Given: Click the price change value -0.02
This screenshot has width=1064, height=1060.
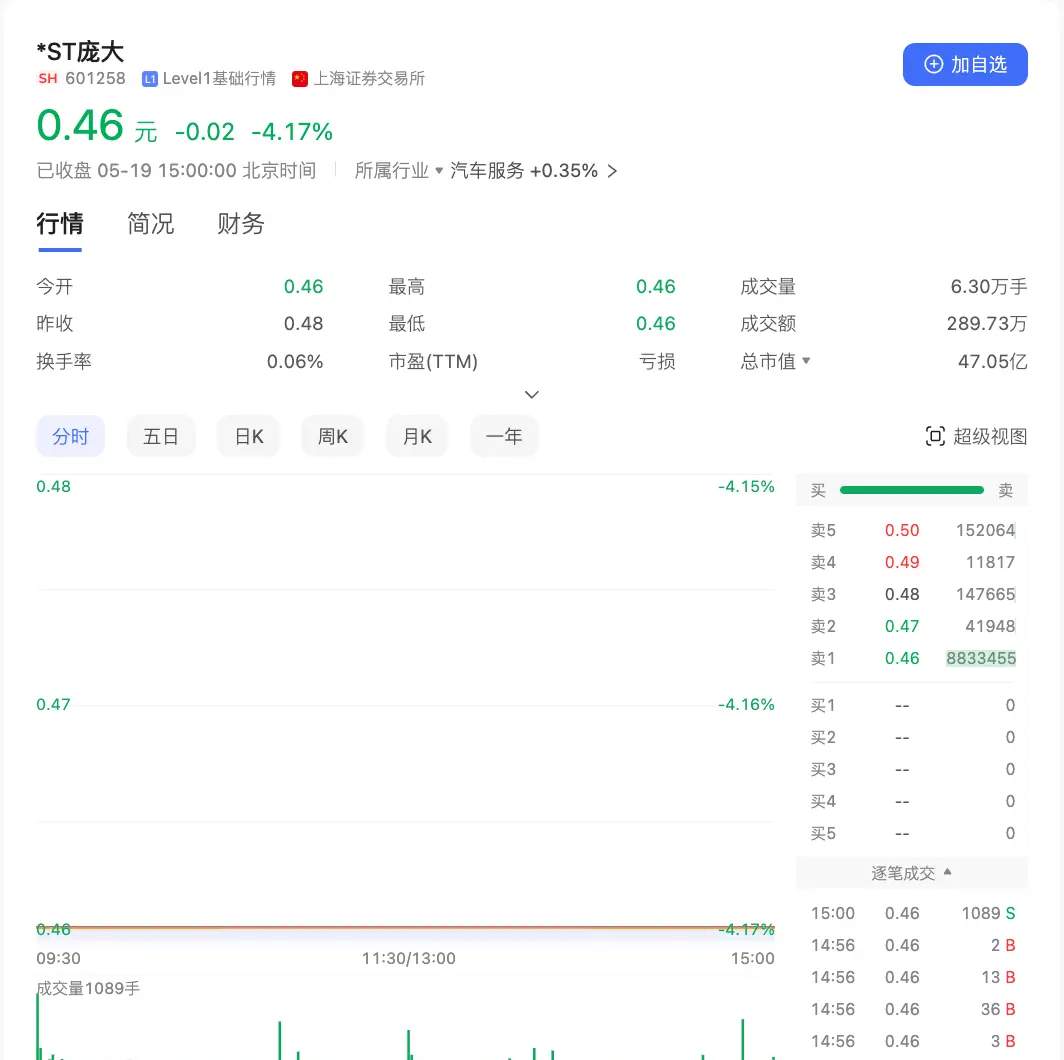Looking at the screenshot, I should [x=204, y=132].
